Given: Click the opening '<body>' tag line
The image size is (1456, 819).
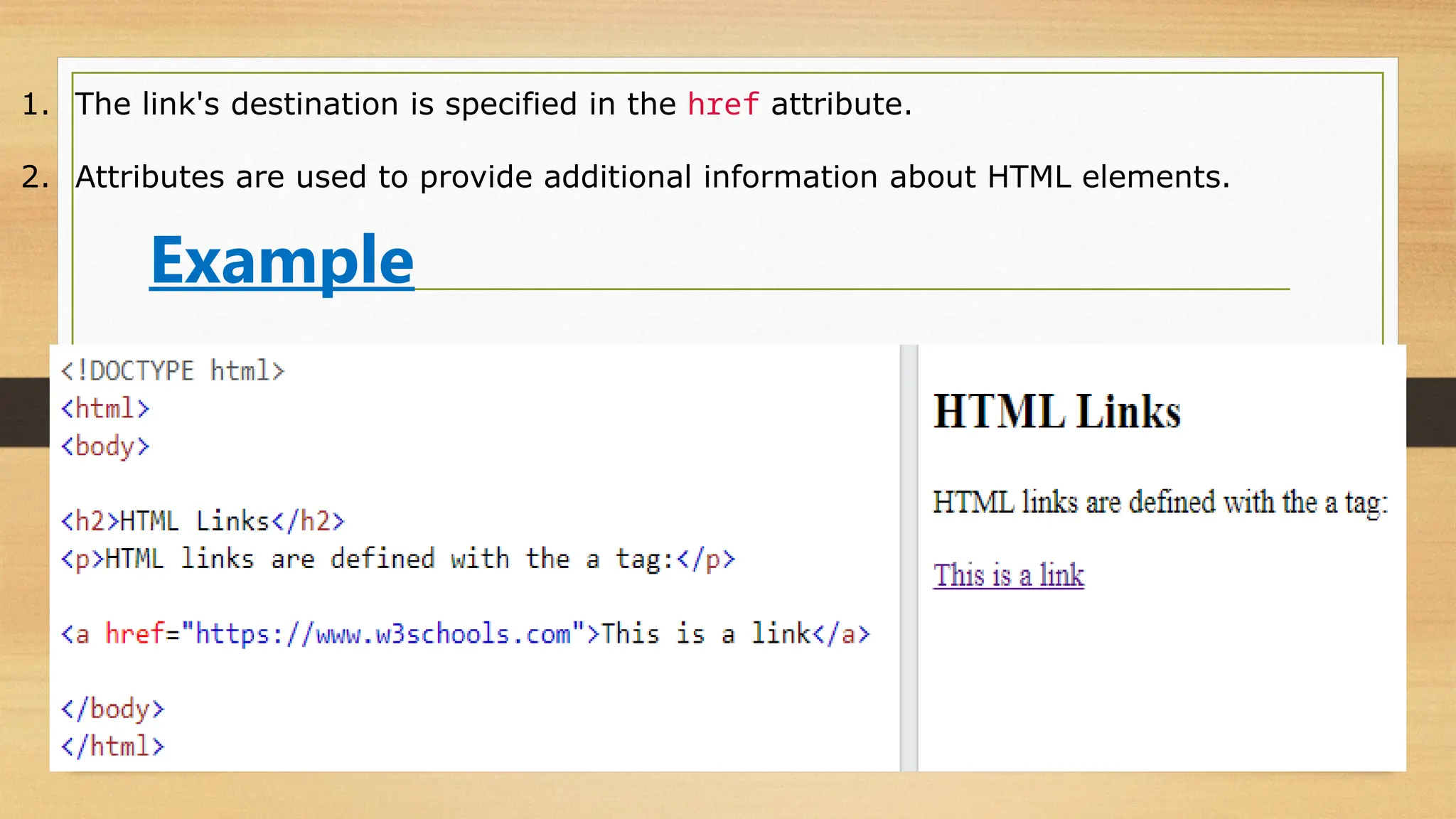Looking at the screenshot, I should (105, 446).
